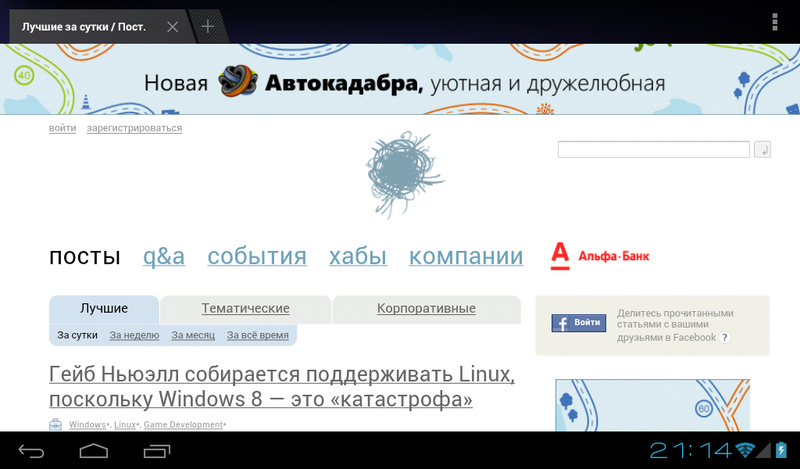
Task: Focus the site search input field
Action: (654, 150)
